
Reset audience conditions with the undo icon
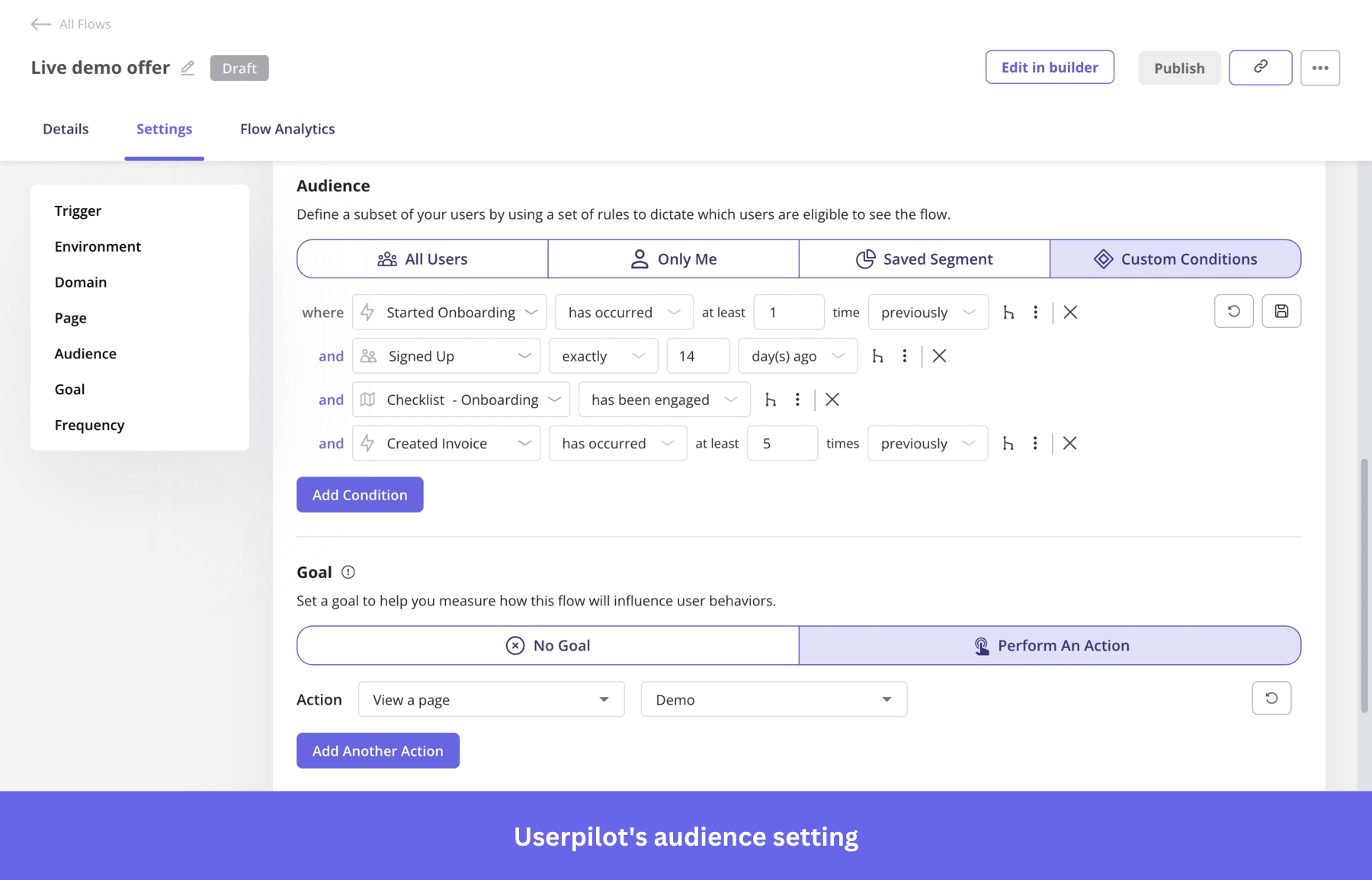tap(1233, 311)
